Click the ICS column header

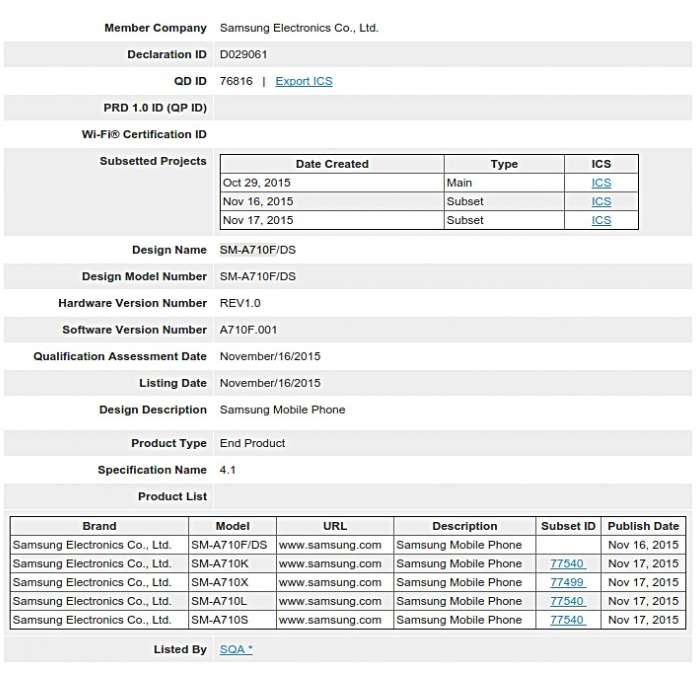601,164
